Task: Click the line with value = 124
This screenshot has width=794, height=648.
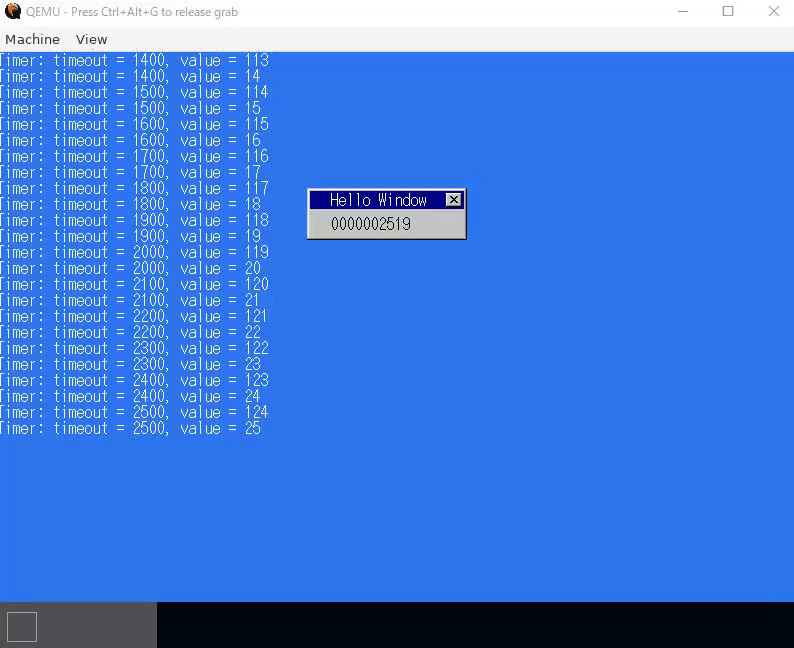Action: pyautogui.click(x=134, y=413)
